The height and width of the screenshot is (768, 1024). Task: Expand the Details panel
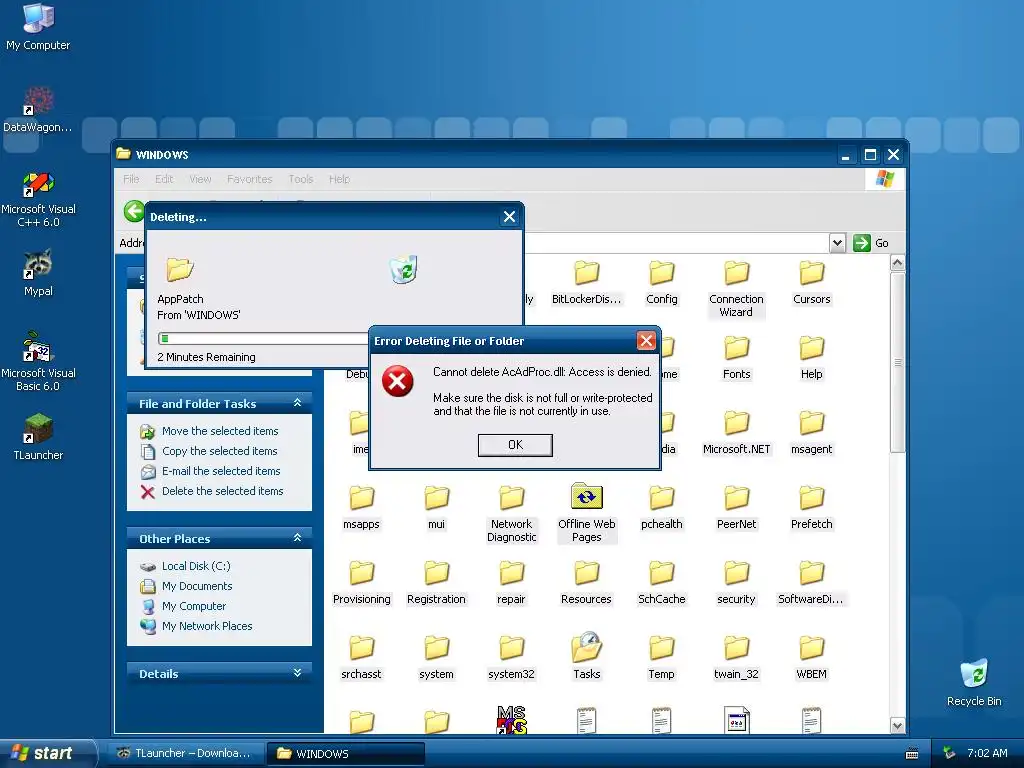pos(298,673)
